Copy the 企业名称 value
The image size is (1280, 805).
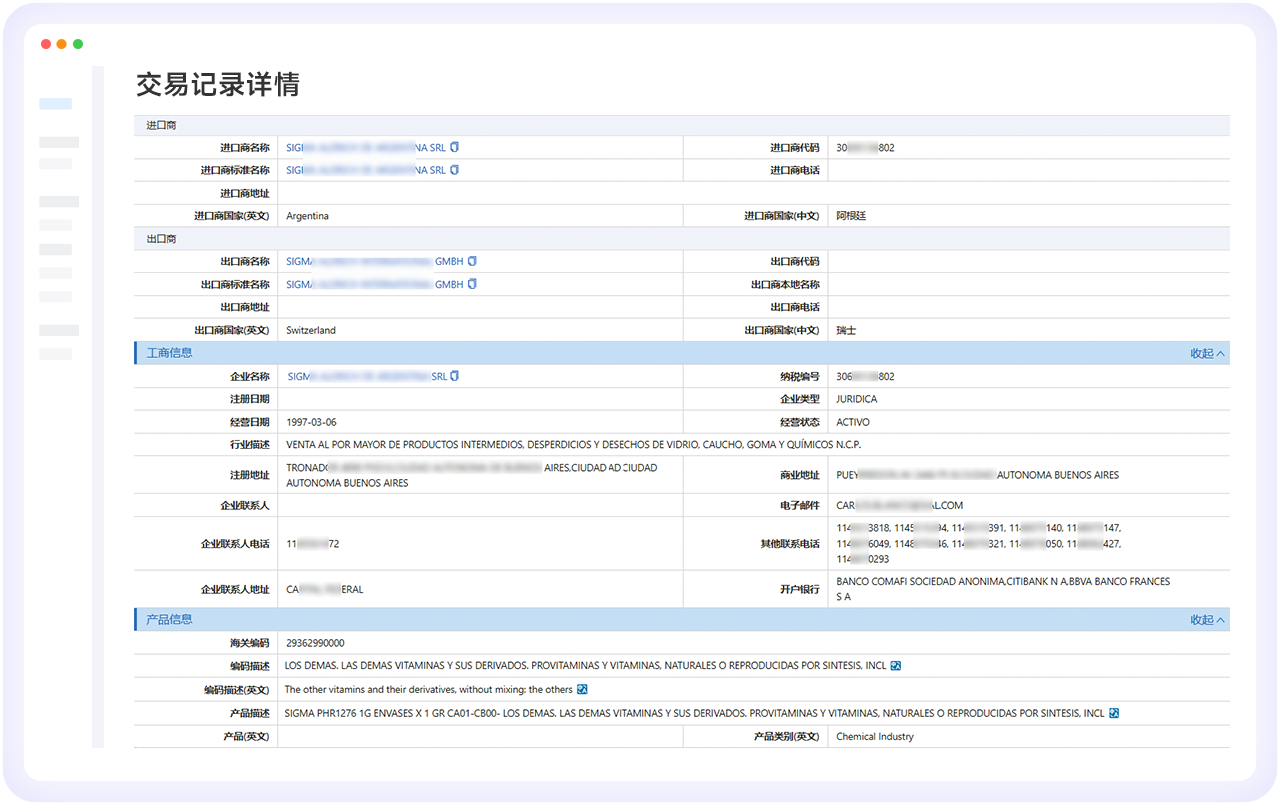click(x=456, y=377)
